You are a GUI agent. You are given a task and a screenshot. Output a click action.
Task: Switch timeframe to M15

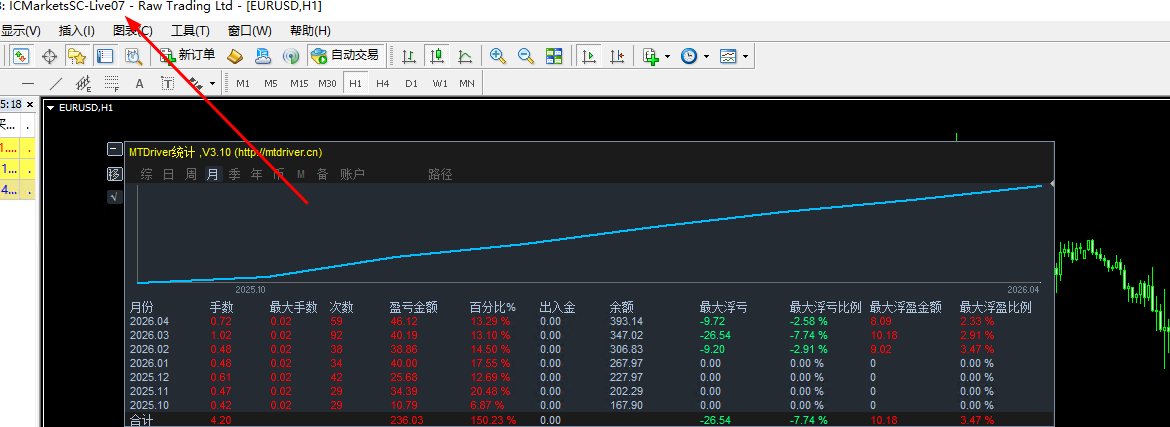pyautogui.click(x=299, y=84)
